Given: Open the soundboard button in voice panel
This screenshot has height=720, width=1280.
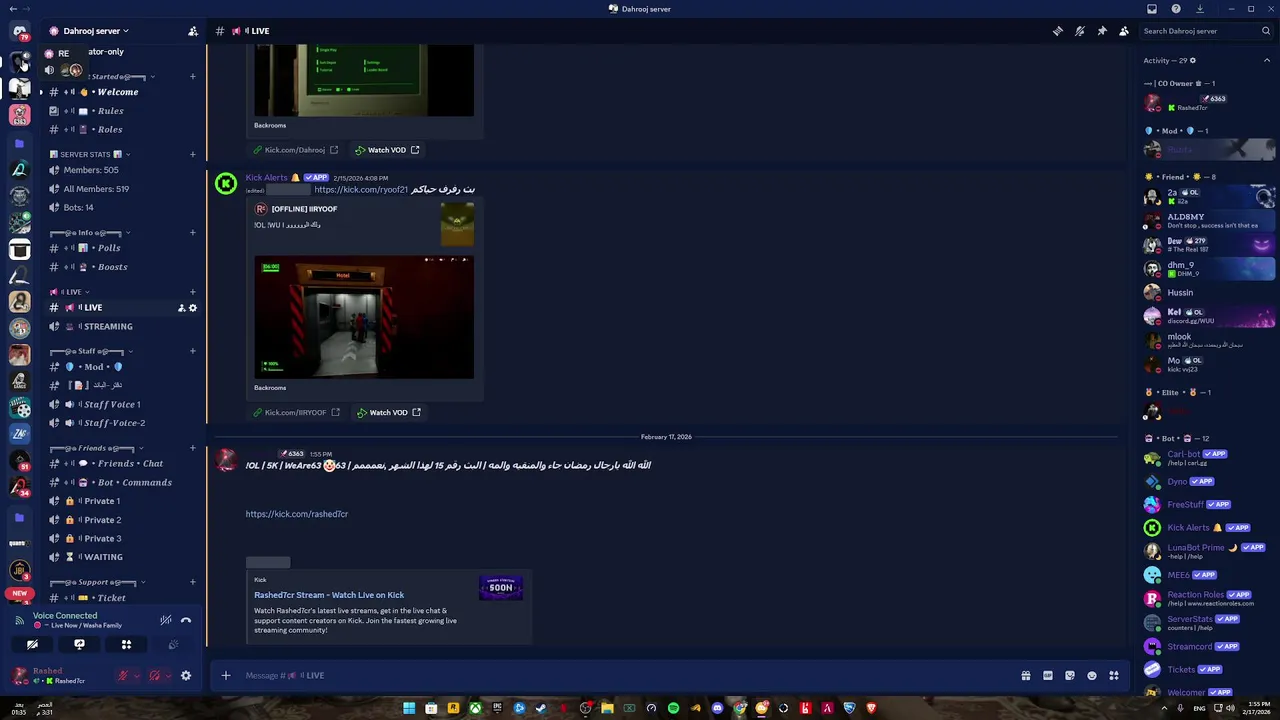Looking at the screenshot, I should click(173, 645).
